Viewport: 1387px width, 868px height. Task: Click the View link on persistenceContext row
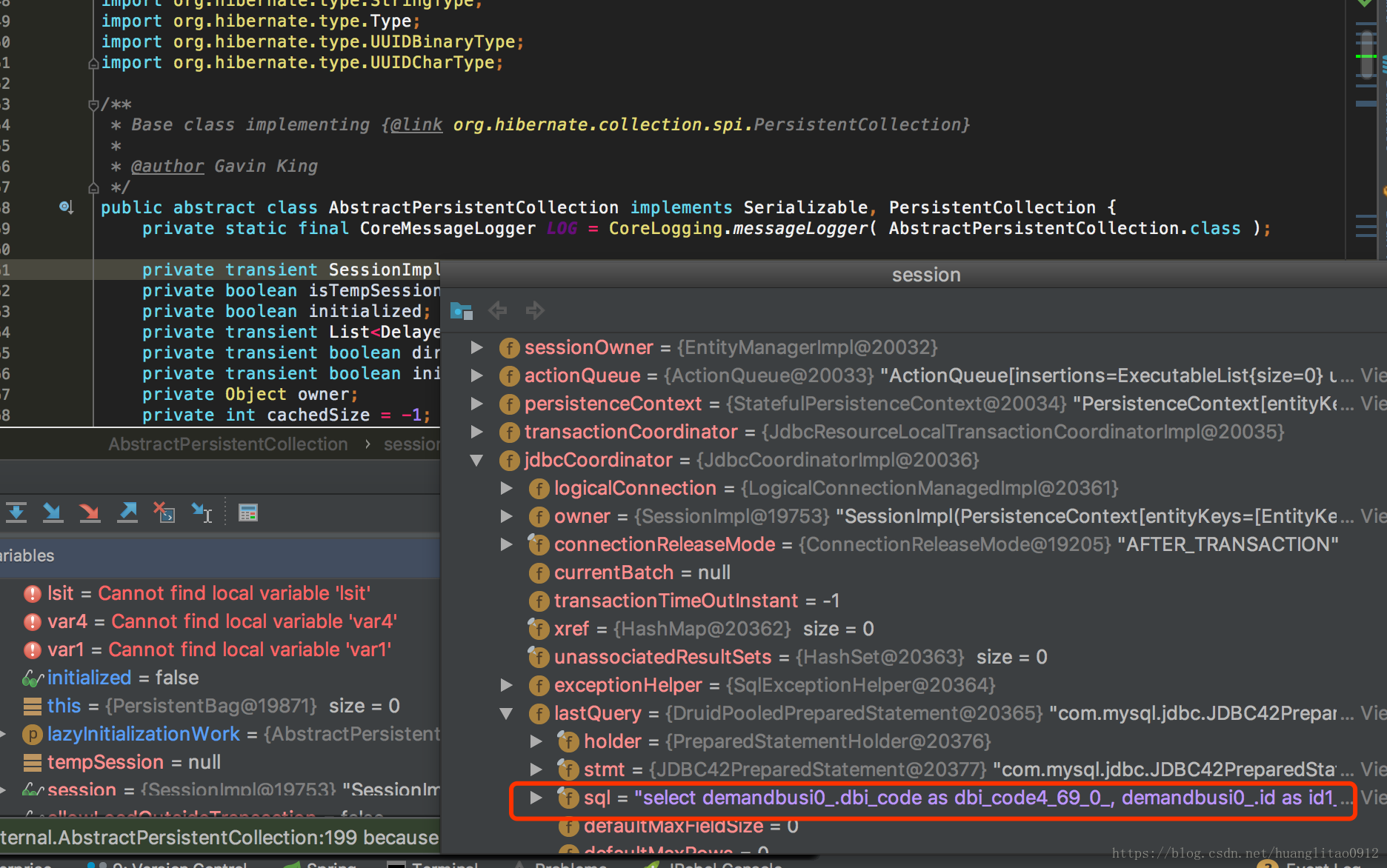pos(1373,404)
